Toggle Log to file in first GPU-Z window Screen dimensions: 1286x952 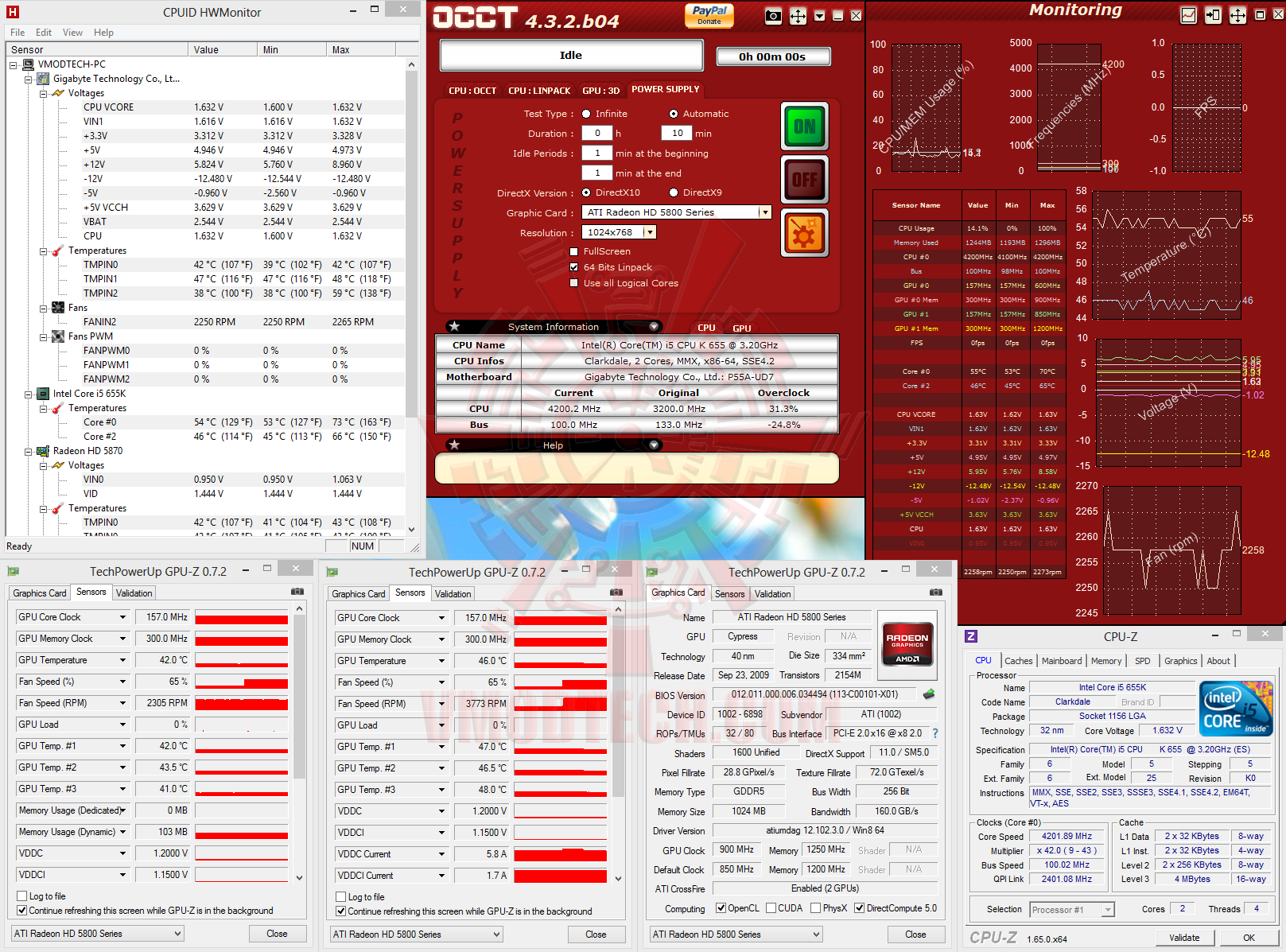point(22,896)
